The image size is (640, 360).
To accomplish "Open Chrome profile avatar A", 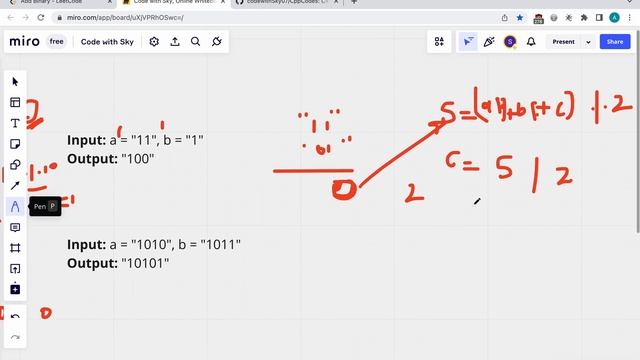I will point(614,18).
